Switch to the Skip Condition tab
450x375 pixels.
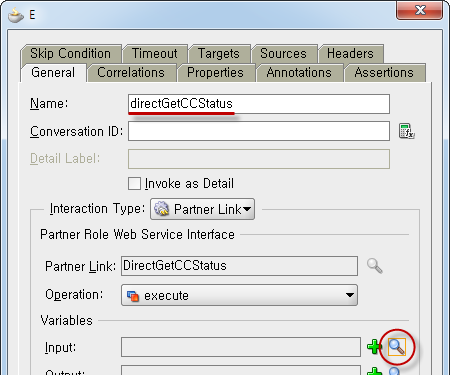pyautogui.click(x=71, y=54)
